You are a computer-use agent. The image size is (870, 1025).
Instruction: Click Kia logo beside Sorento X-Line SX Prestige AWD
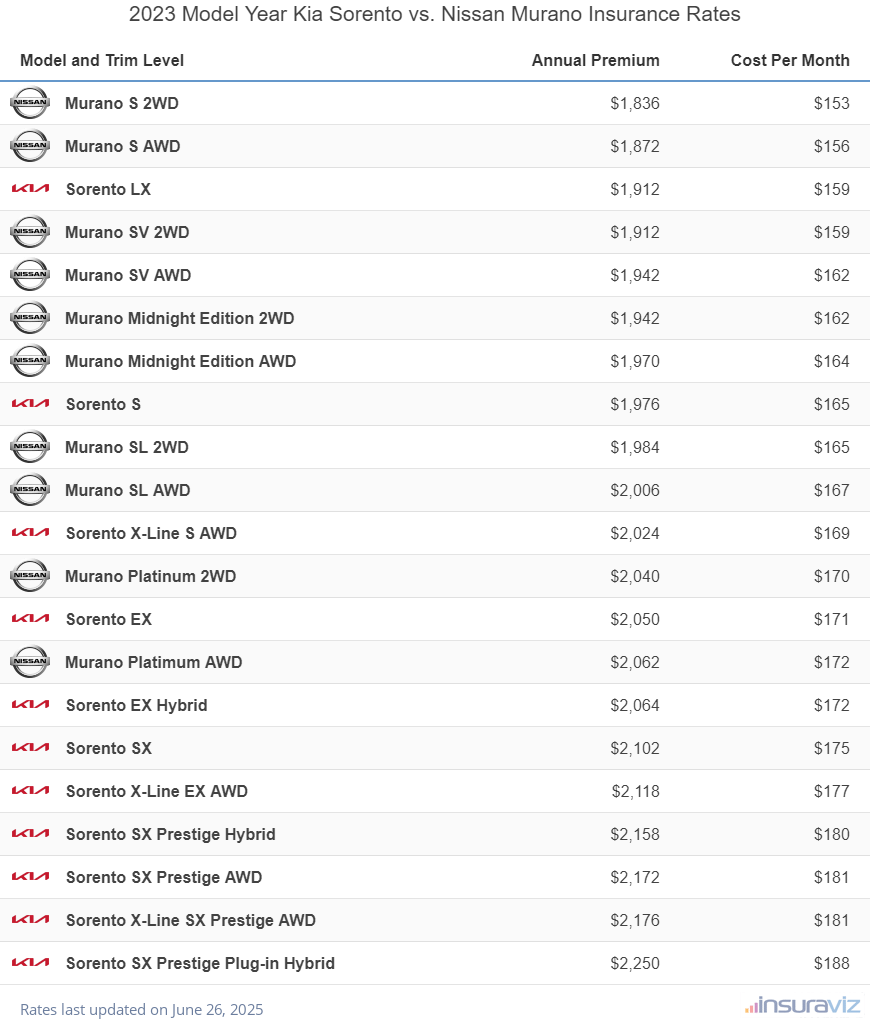point(30,920)
